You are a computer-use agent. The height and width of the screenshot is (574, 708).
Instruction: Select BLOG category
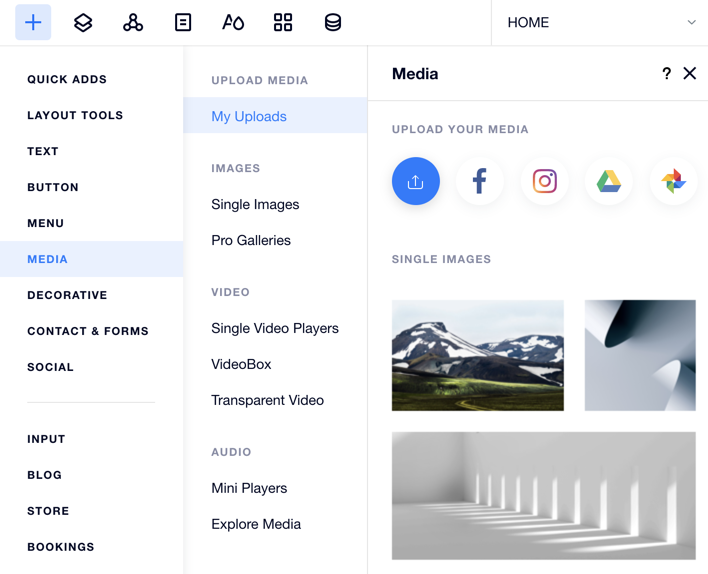(x=44, y=475)
